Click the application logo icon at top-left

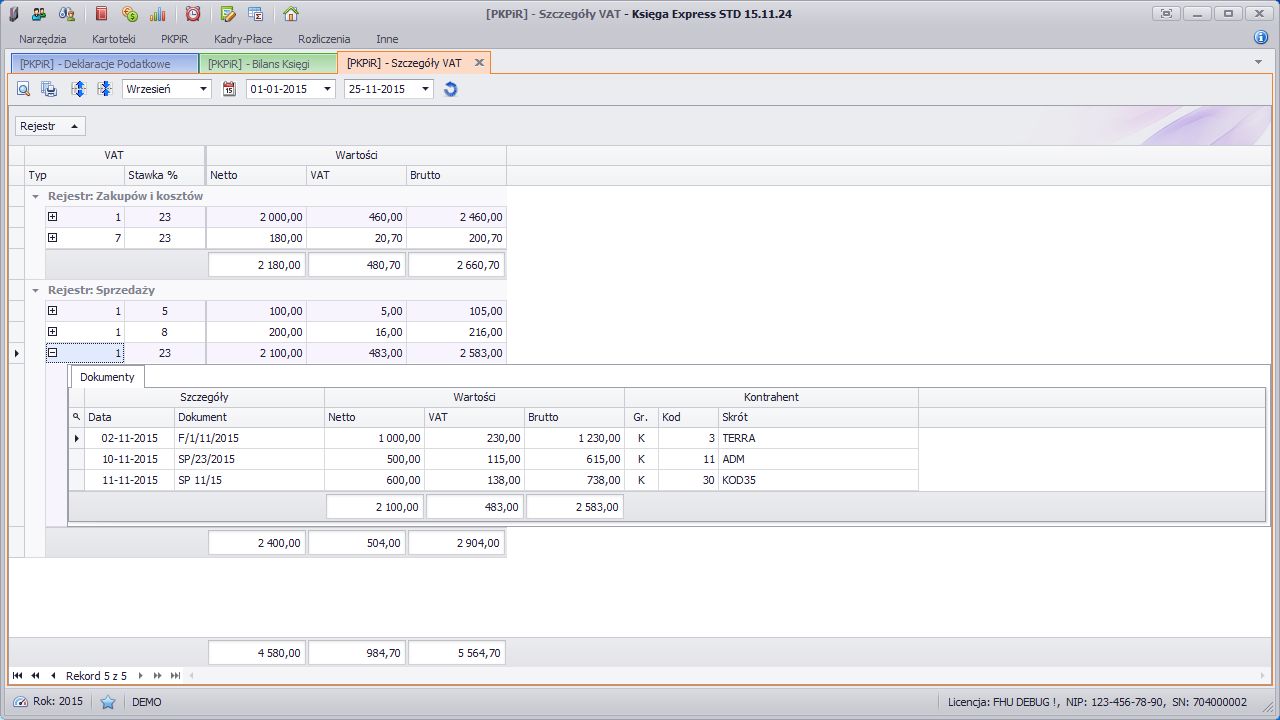(14, 14)
